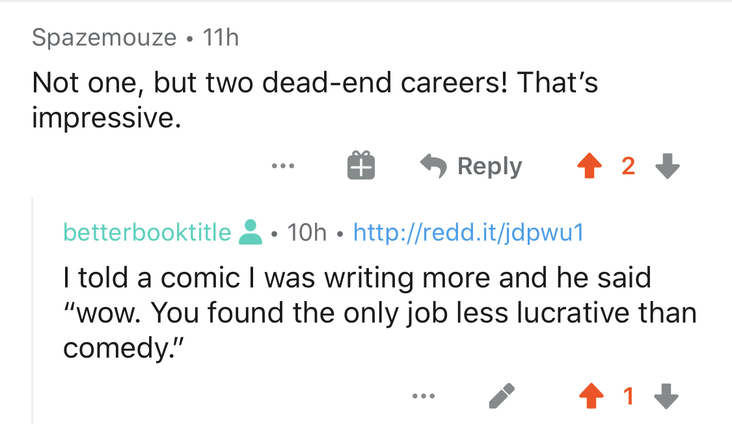View the betterbooktitle user profile
The height and width of the screenshot is (424, 732).
pyautogui.click(x=147, y=232)
